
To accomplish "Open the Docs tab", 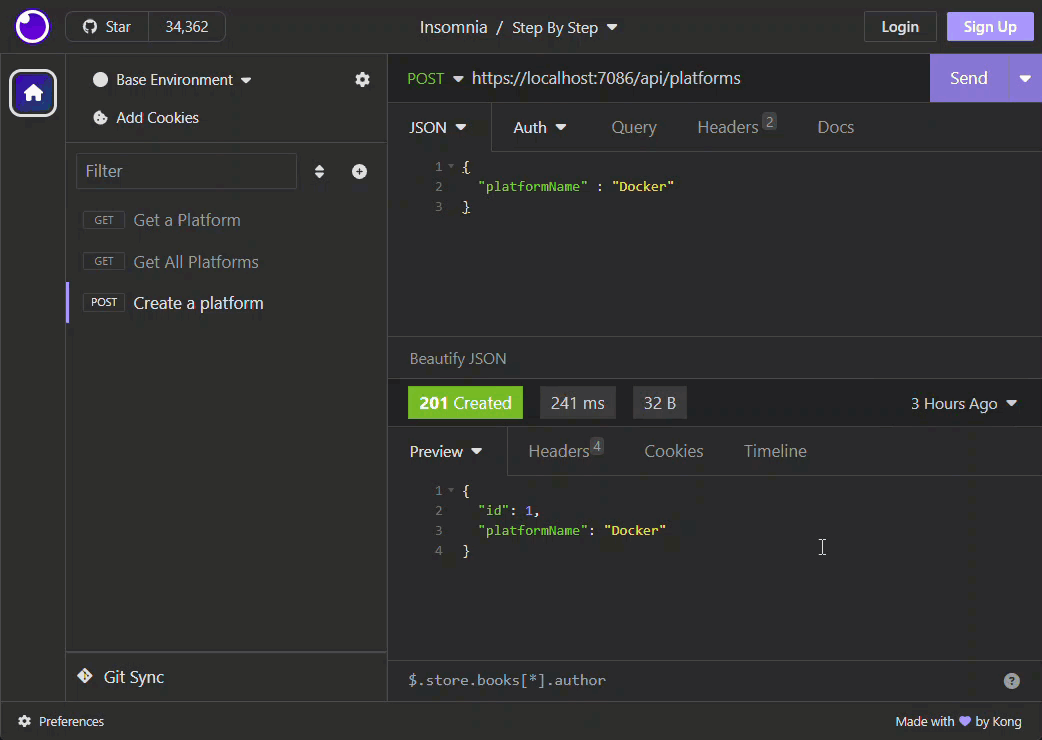I will tap(835, 128).
